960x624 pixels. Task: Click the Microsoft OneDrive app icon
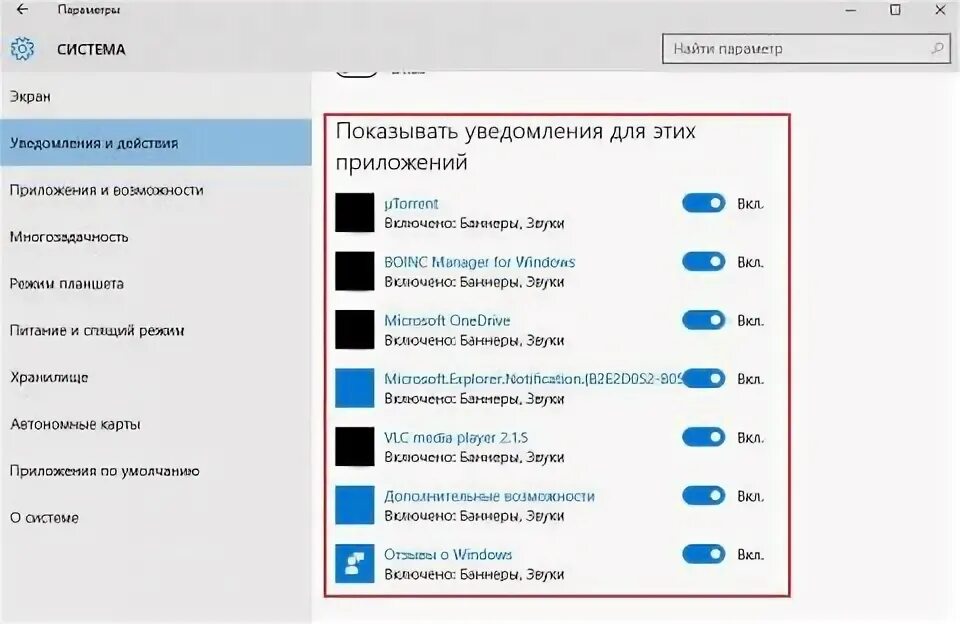[354, 329]
